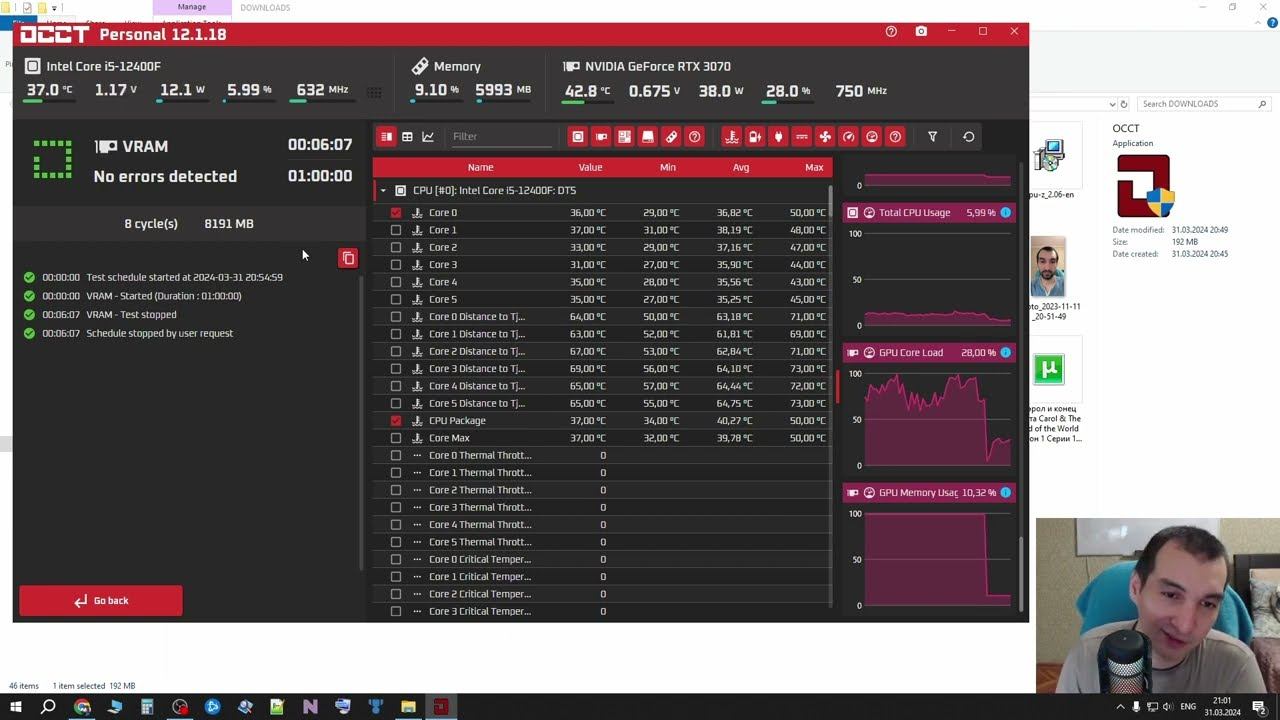Click sensor Filter text field
This screenshot has width=1280, height=720.
pos(500,137)
